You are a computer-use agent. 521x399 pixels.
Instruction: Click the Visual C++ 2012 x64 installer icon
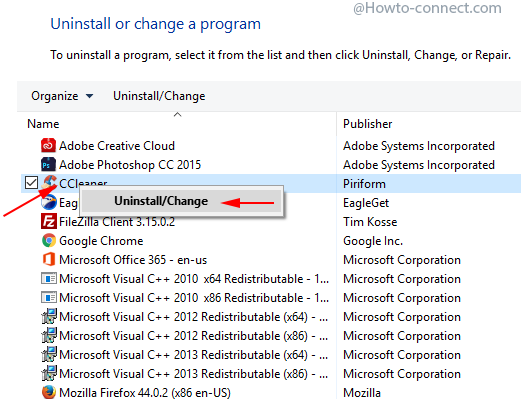click(x=48, y=317)
